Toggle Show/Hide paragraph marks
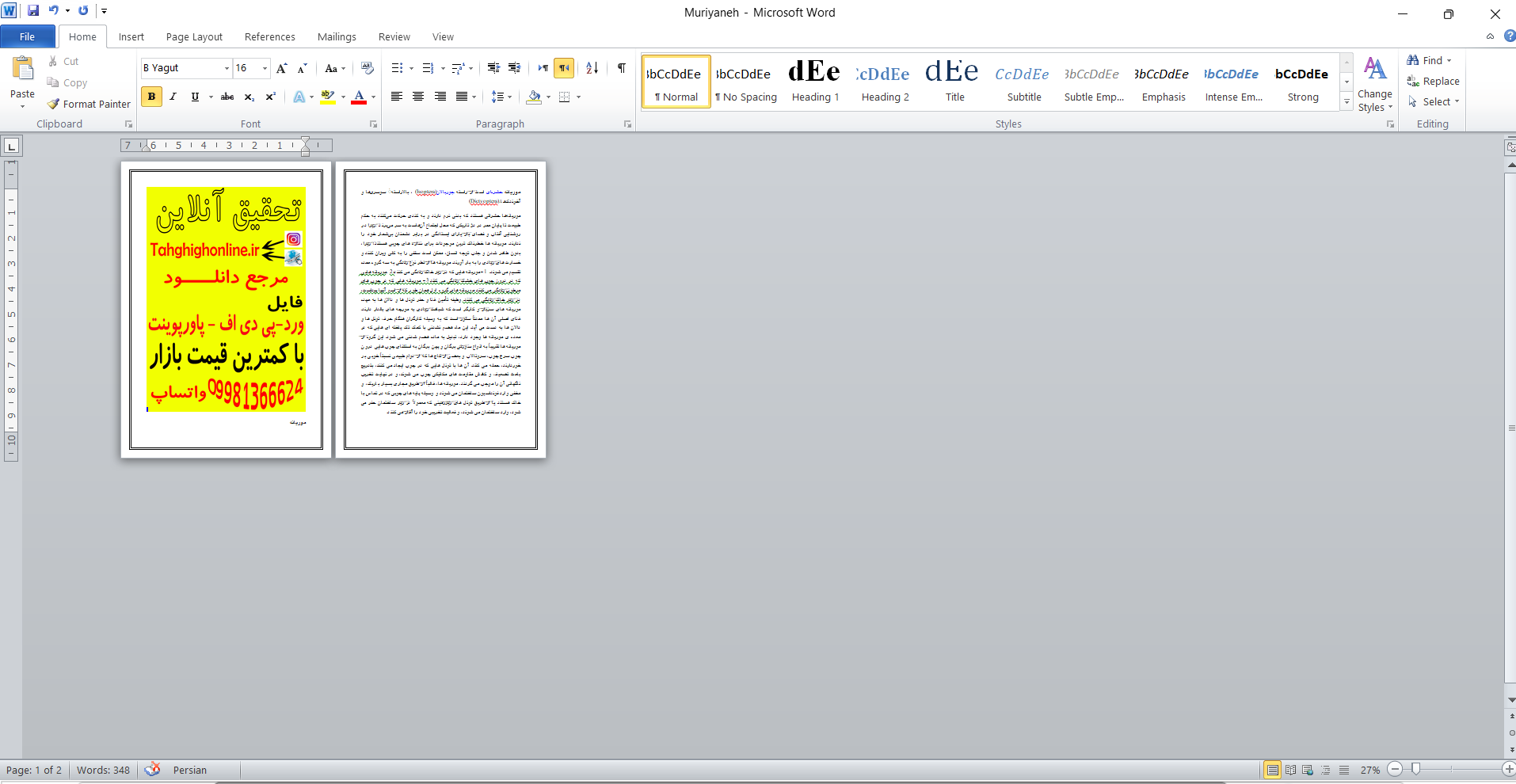 [x=622, y=68]
